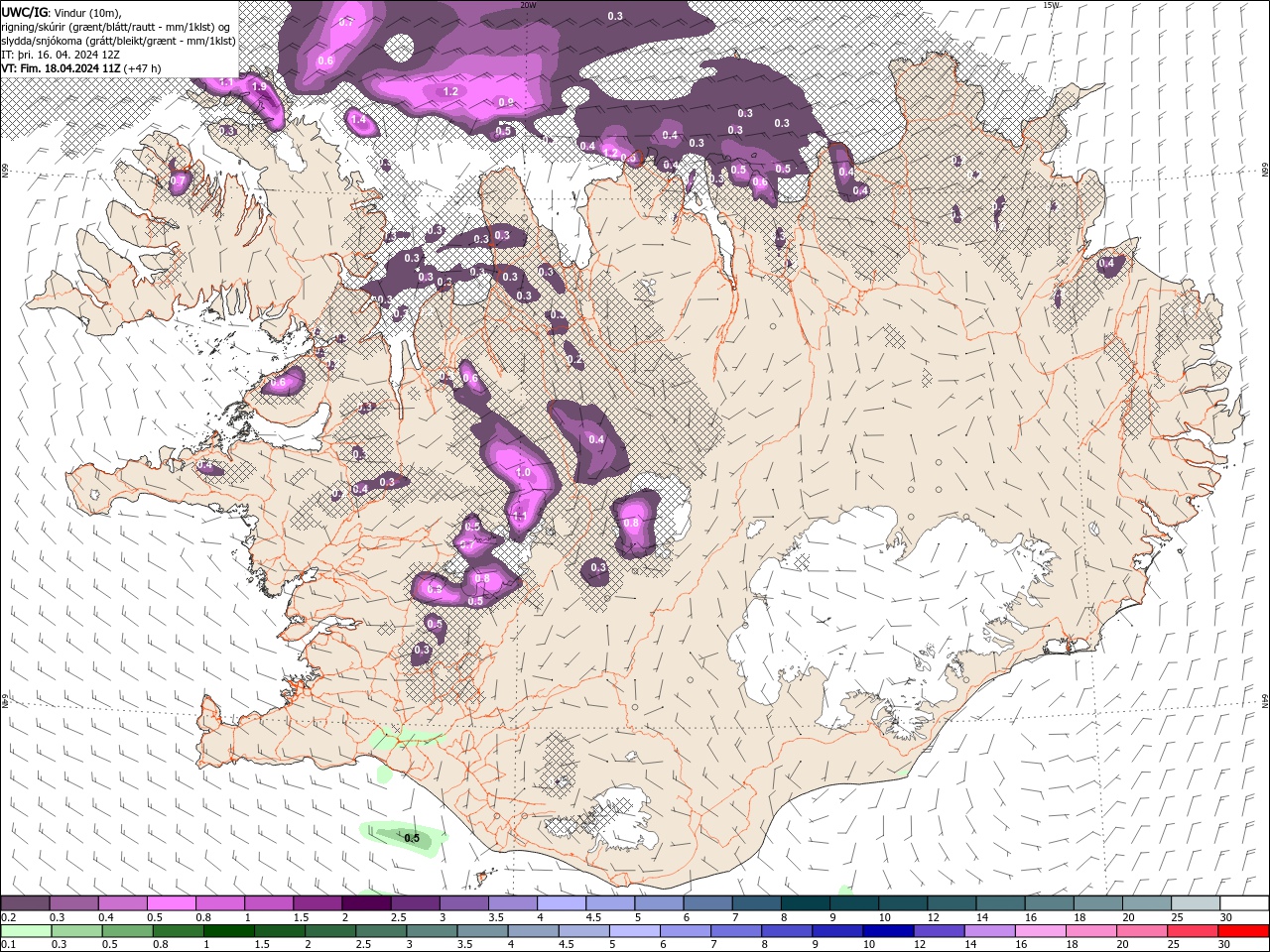The width and height of the screenshot is (1270, 952).
Task: Click the '0.1' label on the rain scale
Action: 9,945
